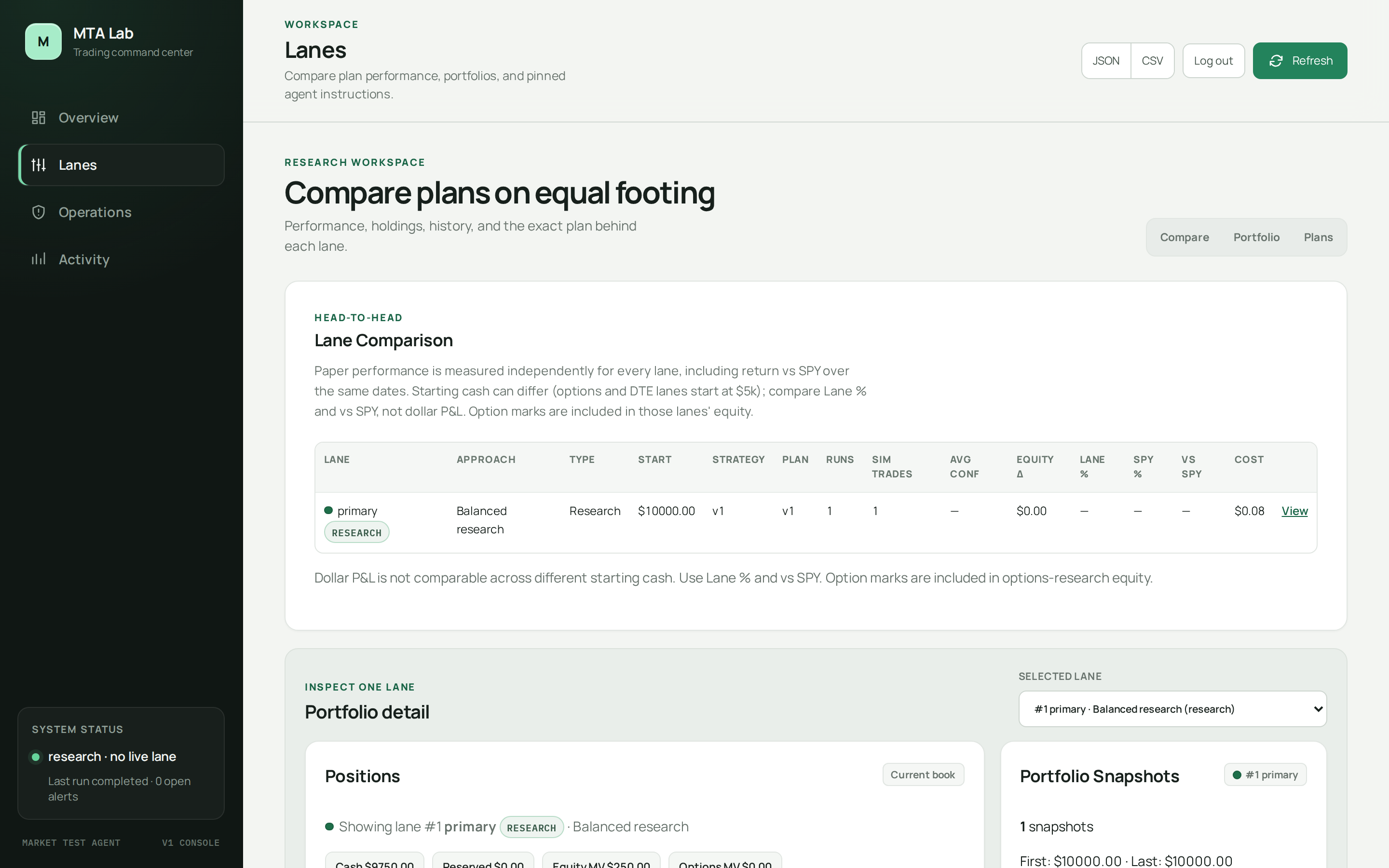Export data as JSON
Screen dimensions: 1389x868
point(1105,61)
